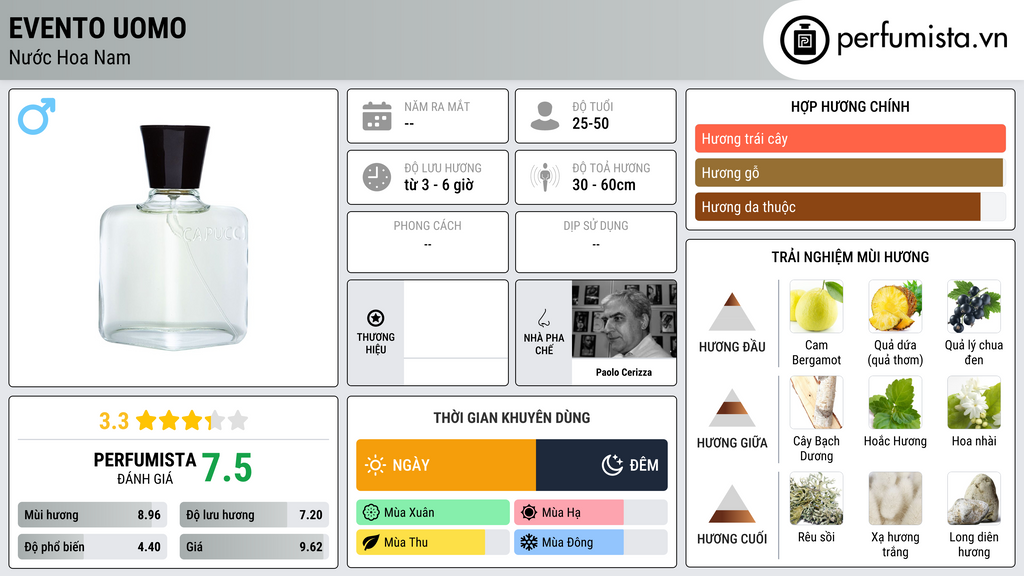The width and height of the screenshot is (1024, 576).
Task: Click the Evento Uomo perfume bottle image
Action: coord(174,236)
